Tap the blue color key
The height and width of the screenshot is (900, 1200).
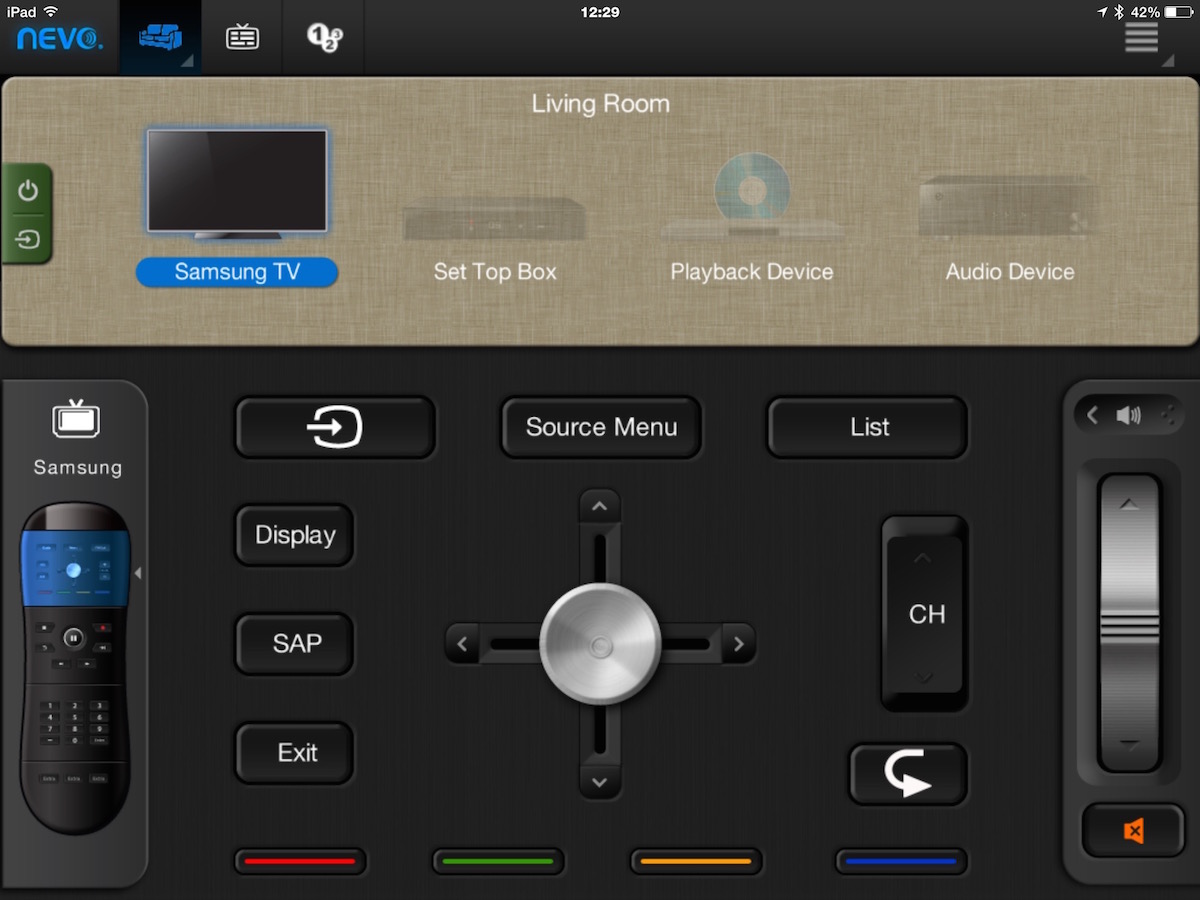click(x=901, y=861)
